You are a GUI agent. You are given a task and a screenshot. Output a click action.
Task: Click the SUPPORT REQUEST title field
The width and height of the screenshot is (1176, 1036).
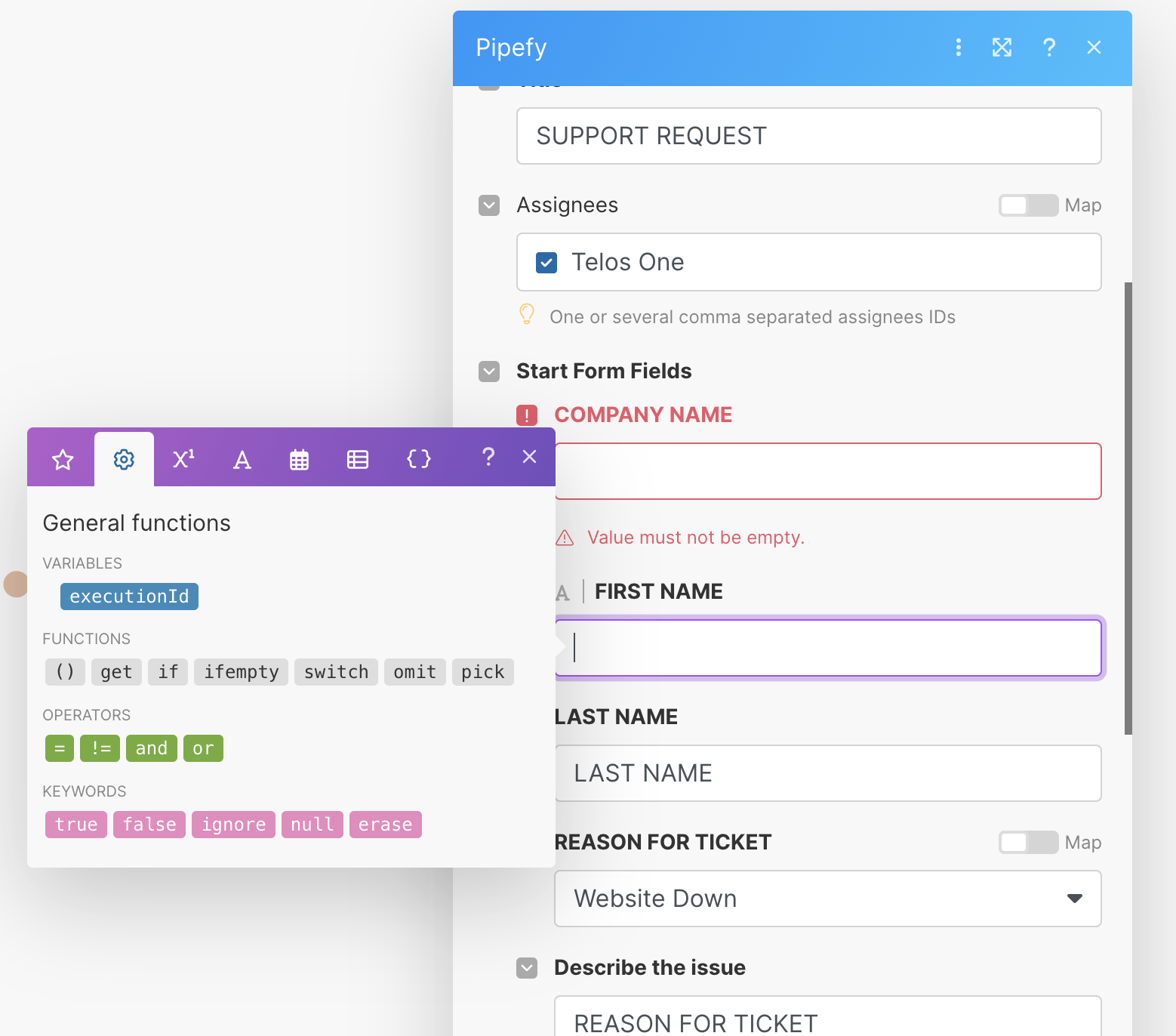pyautogui.click(x=809, y=136)
